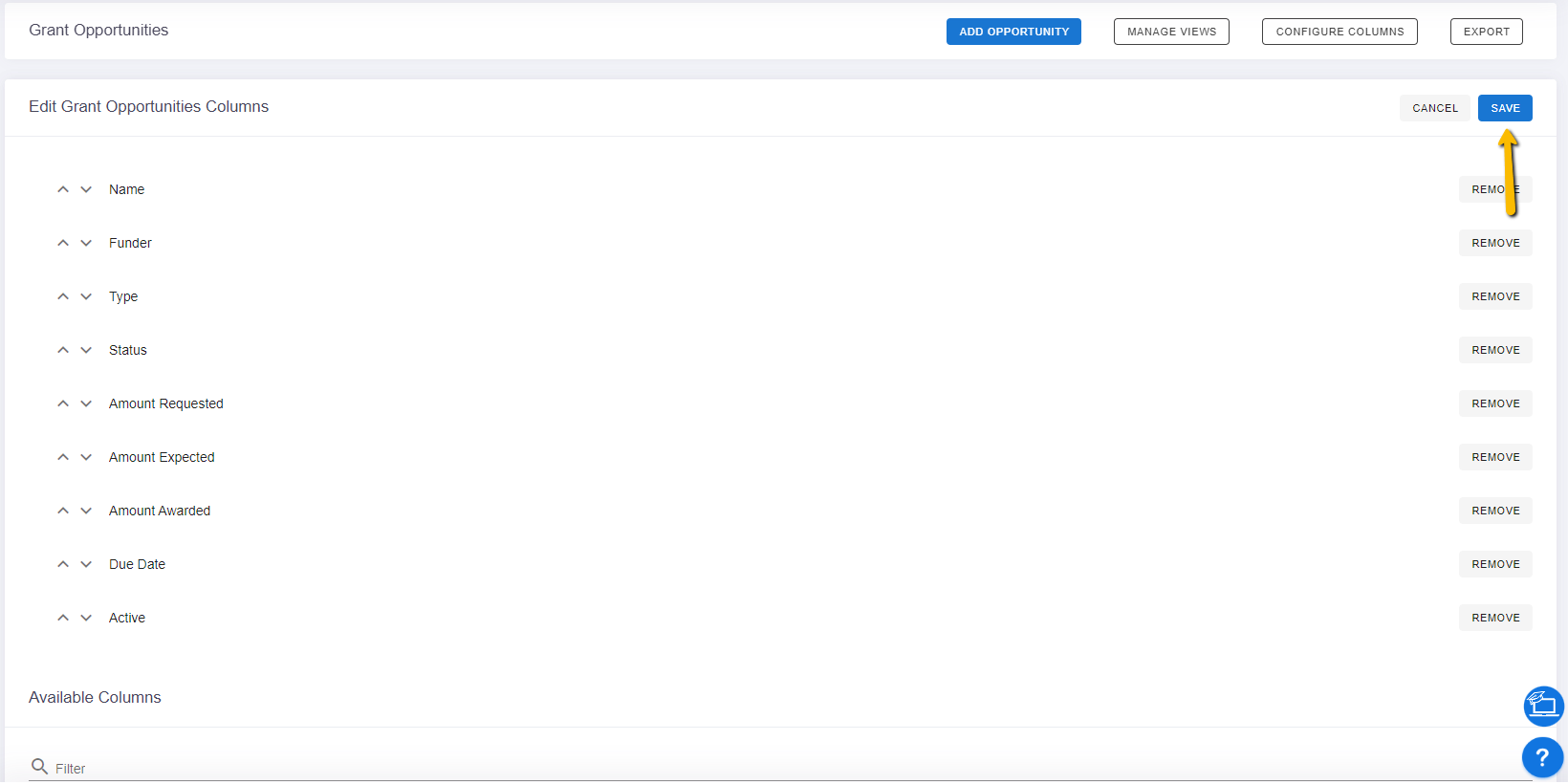
Task: Select the 'Status' column label
Action: (x=128, y=350)
